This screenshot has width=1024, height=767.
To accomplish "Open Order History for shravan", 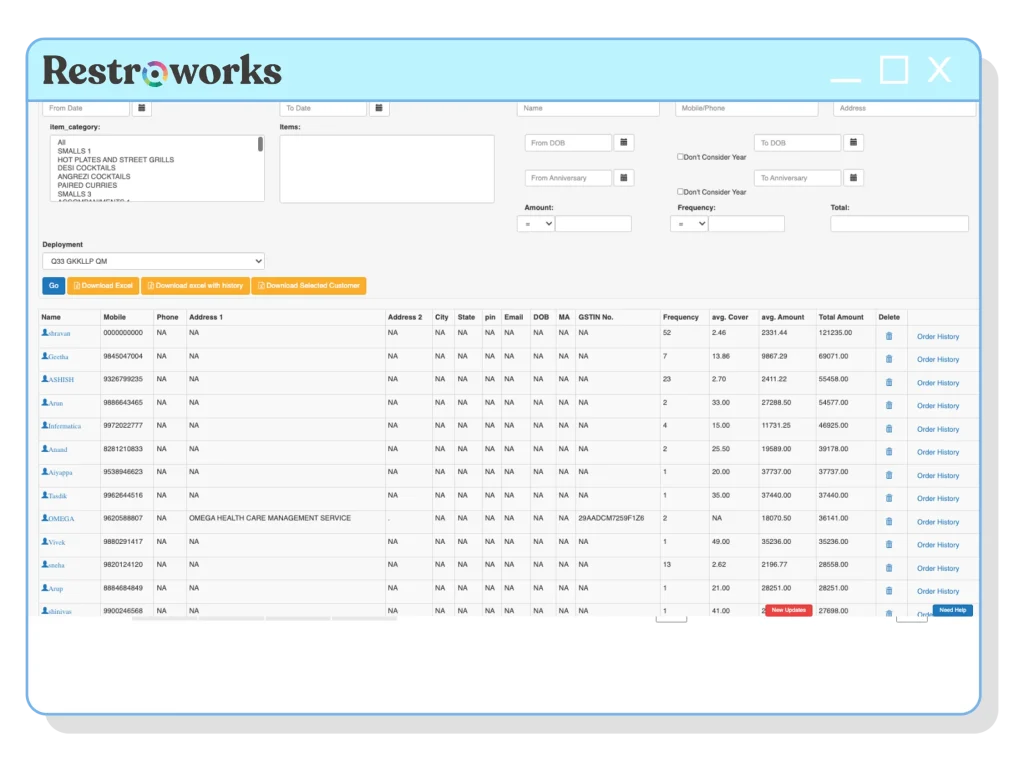I will (x=937, y=336).
